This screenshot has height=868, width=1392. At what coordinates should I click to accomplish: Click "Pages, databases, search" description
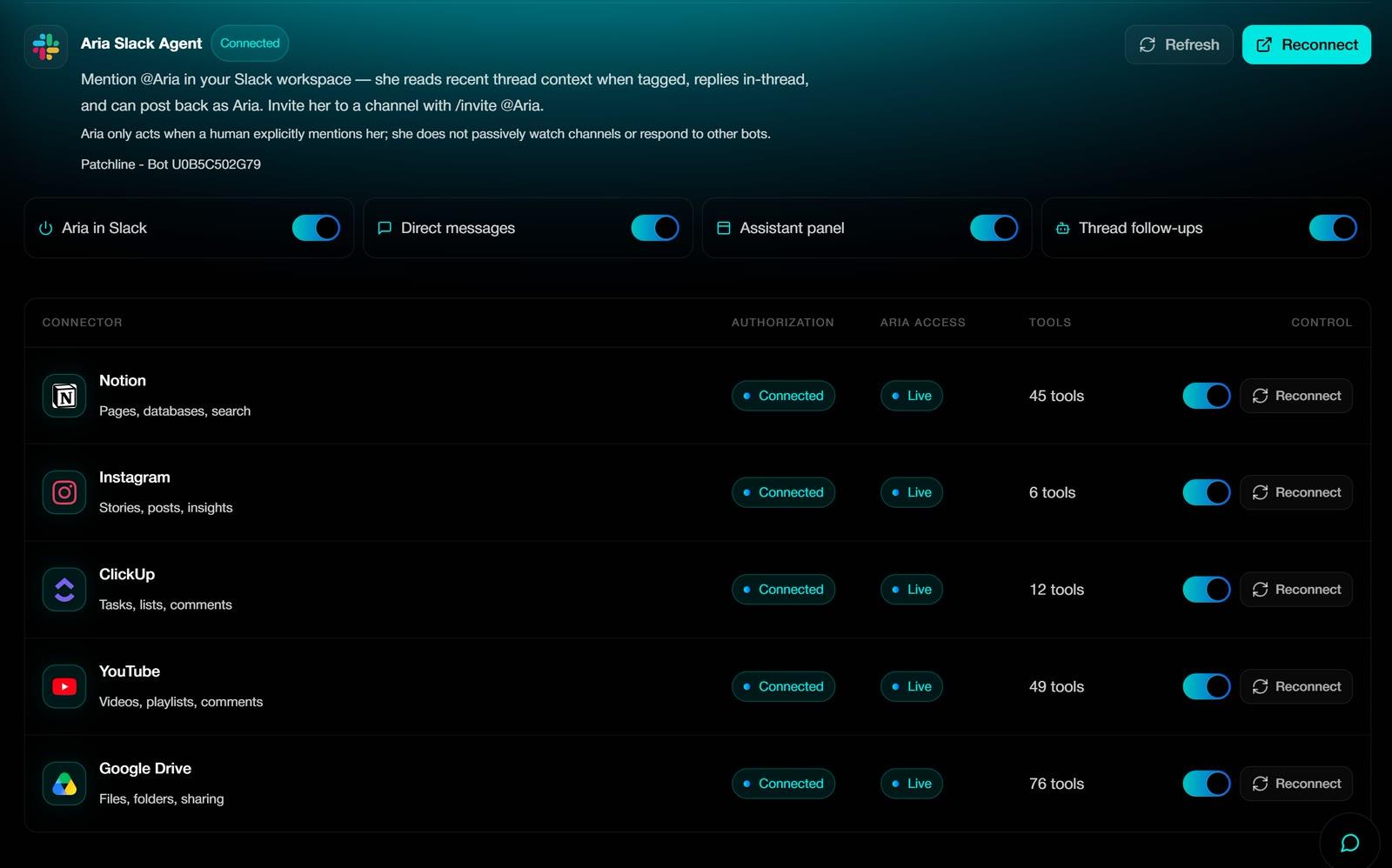pyautogui.click(x=175, y=411)
